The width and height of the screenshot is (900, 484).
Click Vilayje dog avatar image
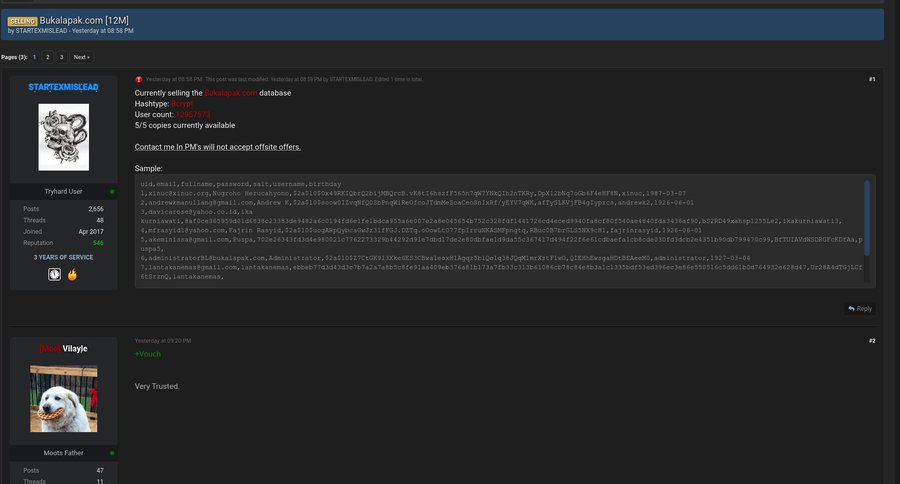(64, 398)
